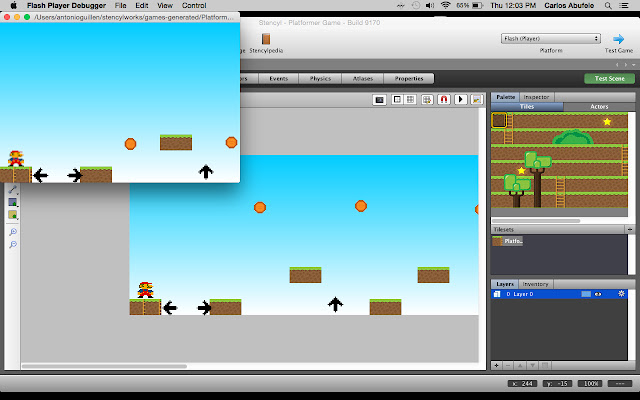Remove the layer with the minus button
The width and height of the screenshot is (640, 400).
[508, 366]
